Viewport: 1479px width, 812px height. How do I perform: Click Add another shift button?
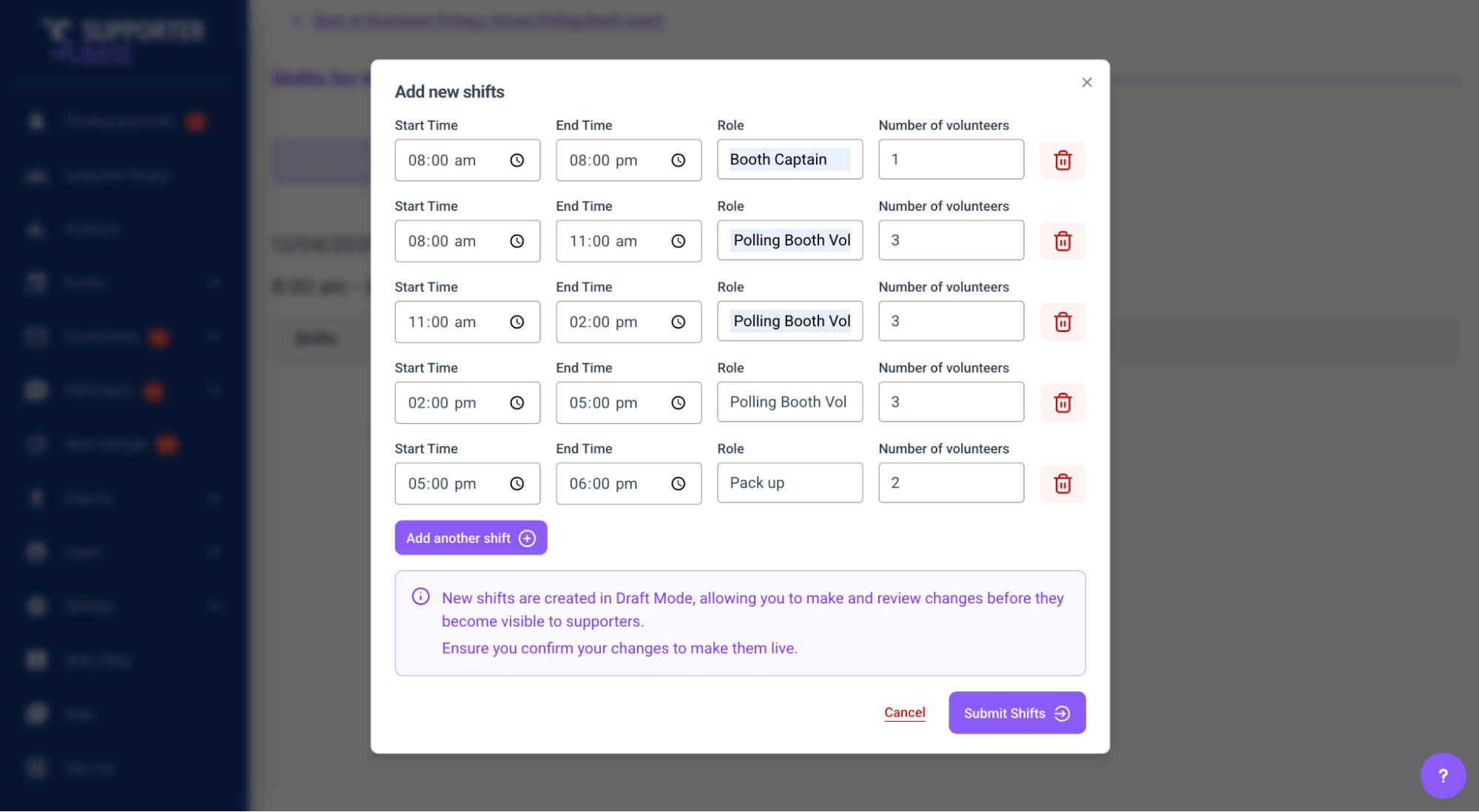point(471,538)
